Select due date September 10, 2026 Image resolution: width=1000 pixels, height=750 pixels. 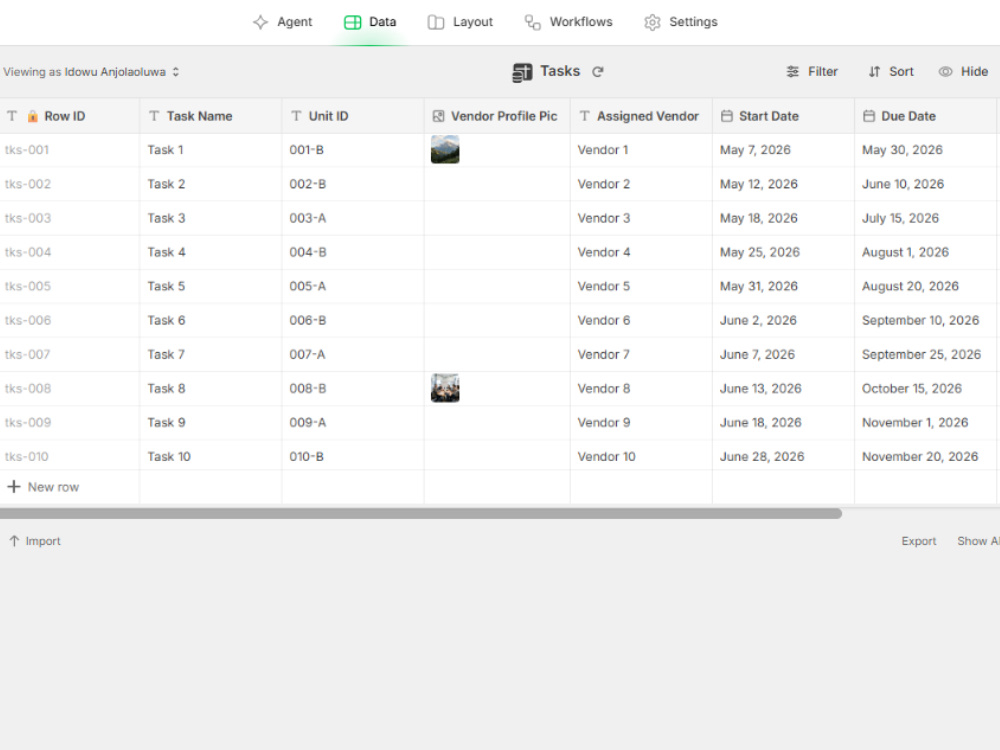coord(926,320)
